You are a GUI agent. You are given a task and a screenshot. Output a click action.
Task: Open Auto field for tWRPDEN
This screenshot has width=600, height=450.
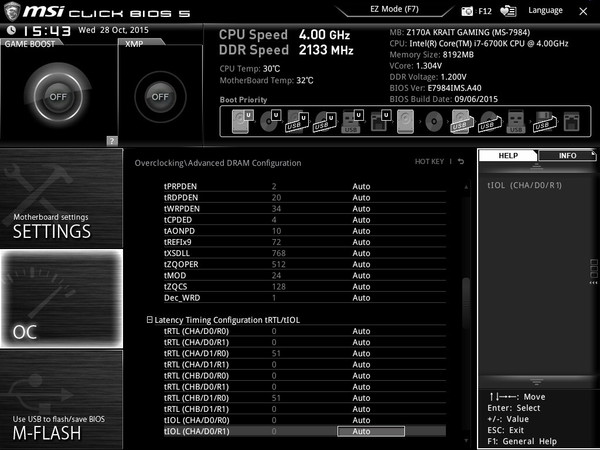pos(361,209)
